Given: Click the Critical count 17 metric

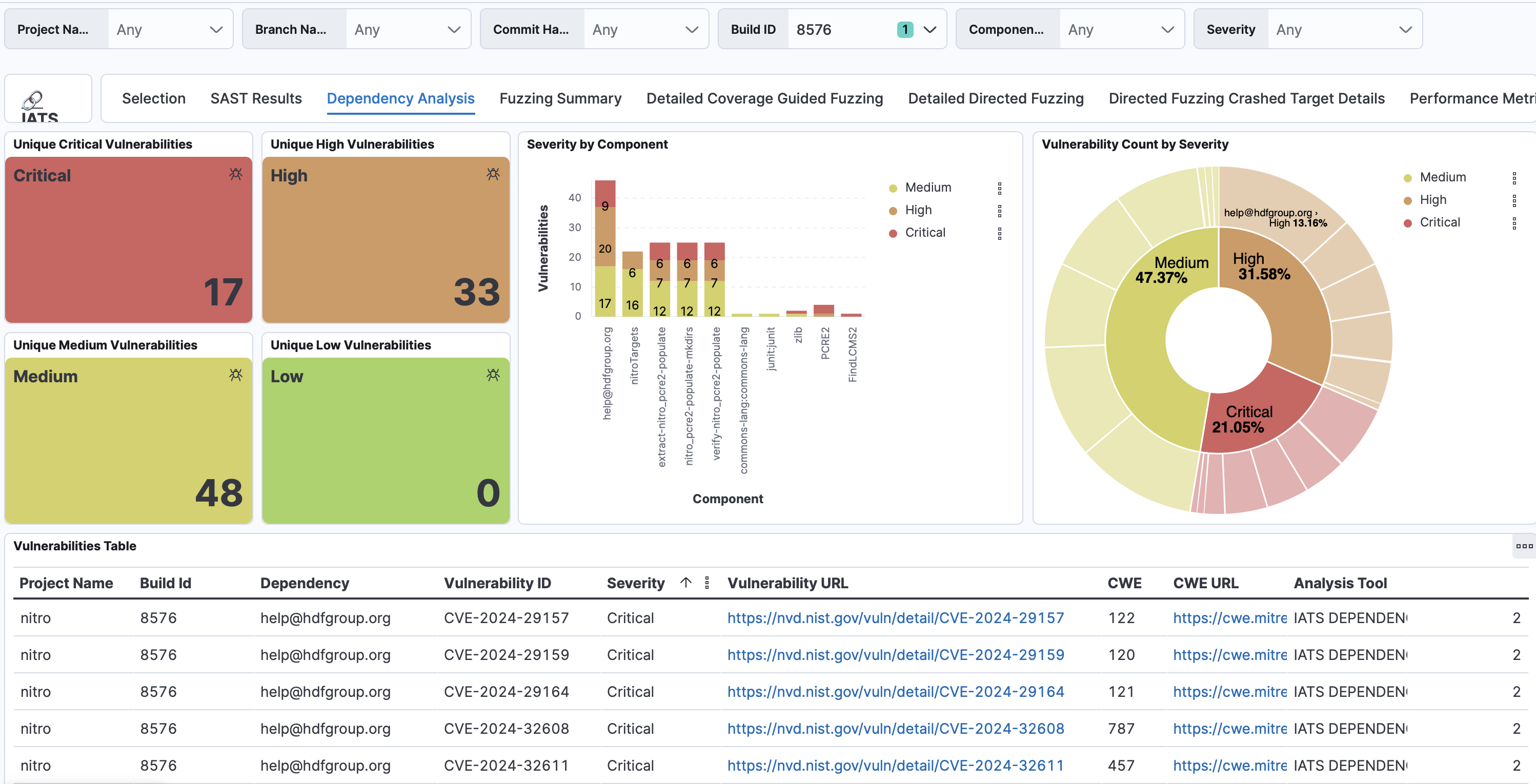Looking at the screenshot, I should click(223, 292).
